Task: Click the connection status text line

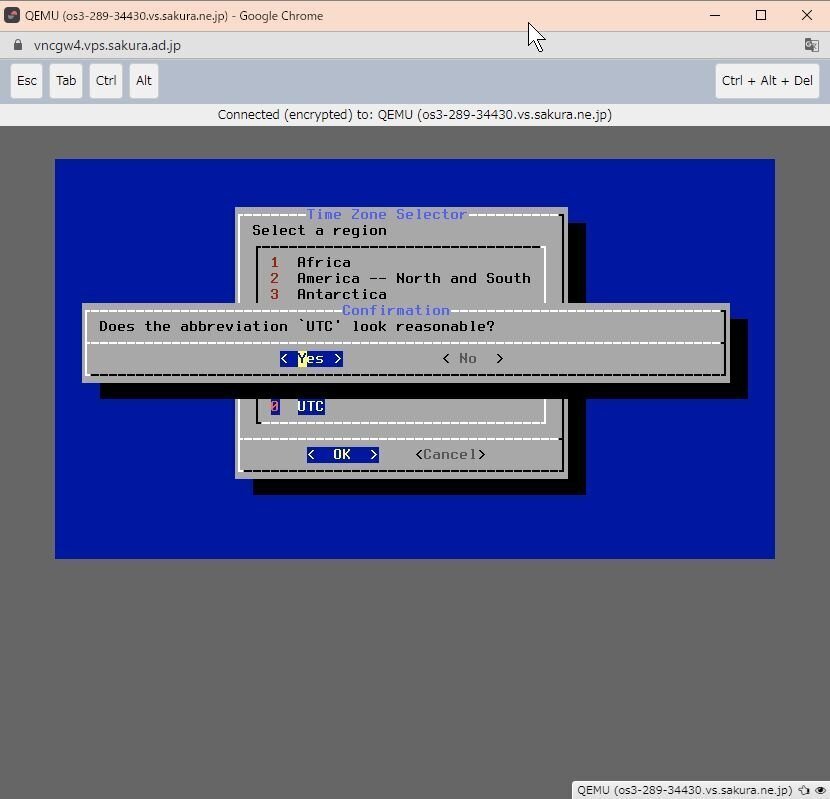Action: tap(414, 115)
